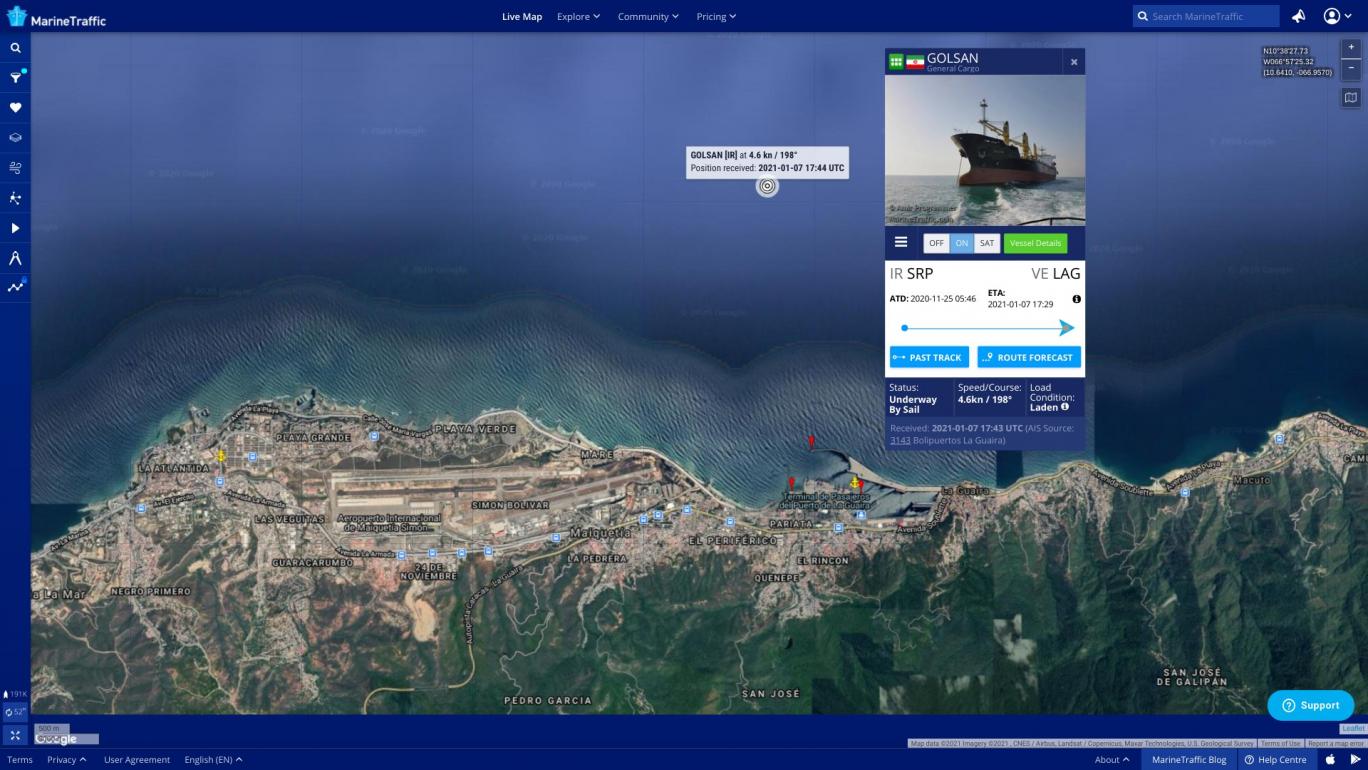Click the Search MarineTraffic input field
This screenshot has height=770, width=1368.
1207,16
